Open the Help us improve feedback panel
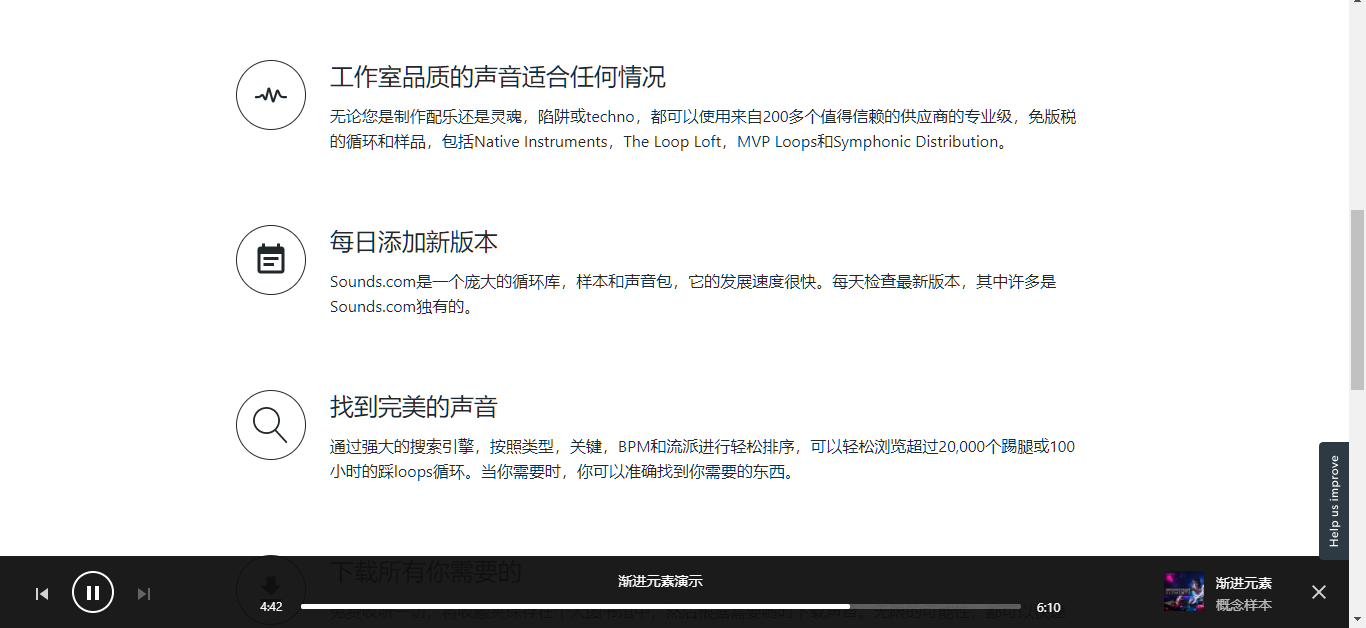This screenshot has width=1366, height=628. [1333, 500]
